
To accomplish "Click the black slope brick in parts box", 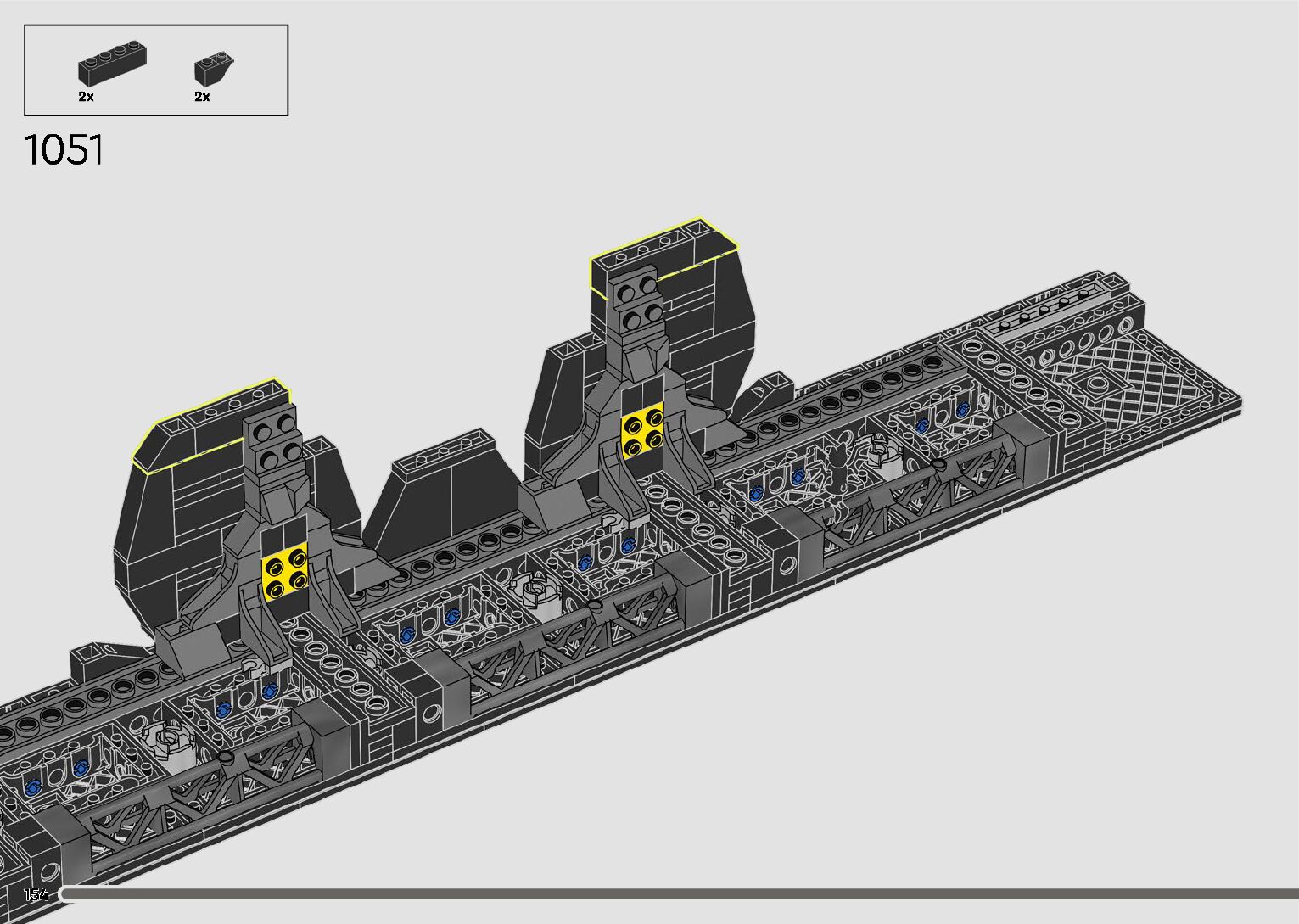I will click(213, 69).
